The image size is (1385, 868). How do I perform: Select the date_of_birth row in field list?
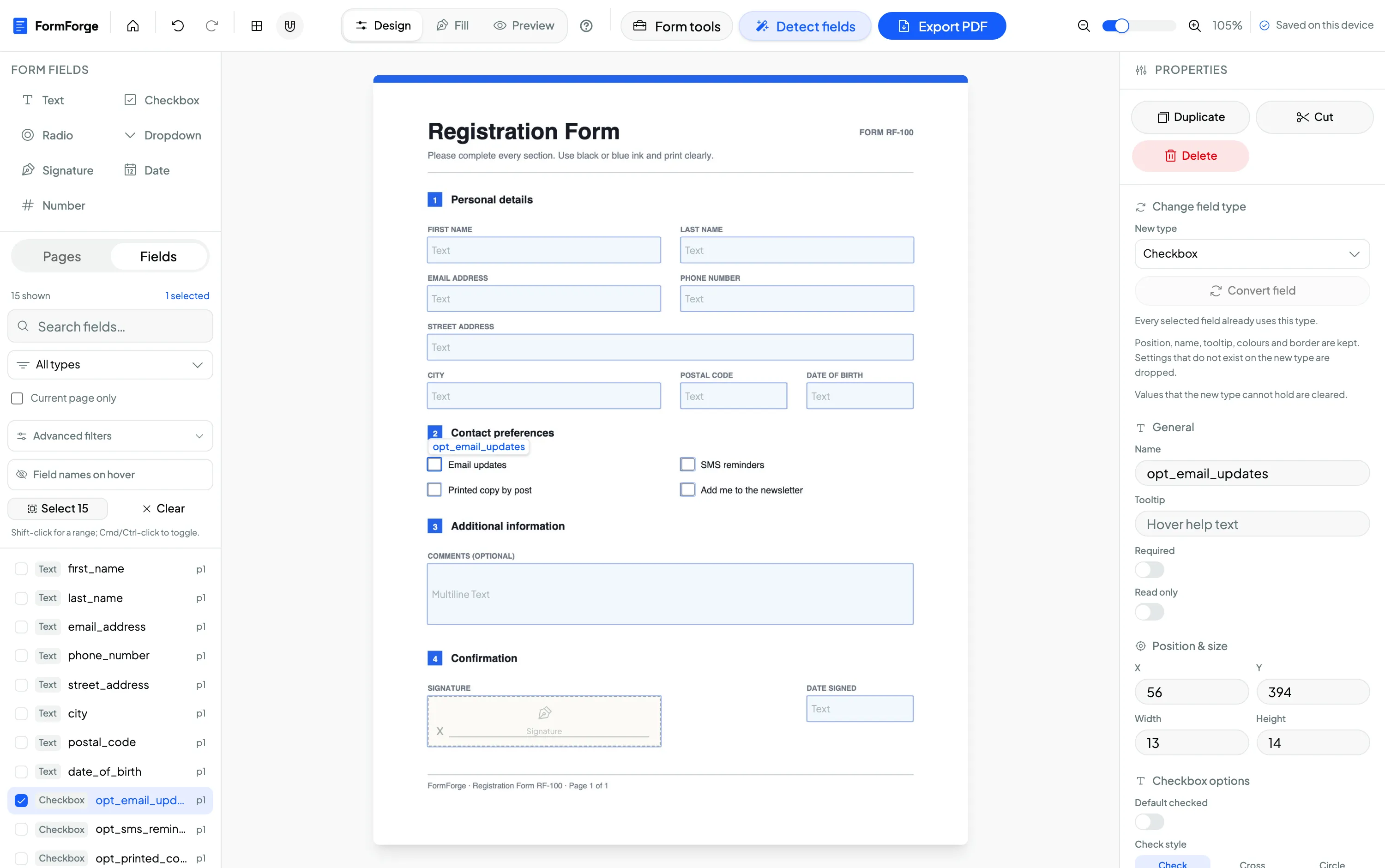tap(110, 772)
